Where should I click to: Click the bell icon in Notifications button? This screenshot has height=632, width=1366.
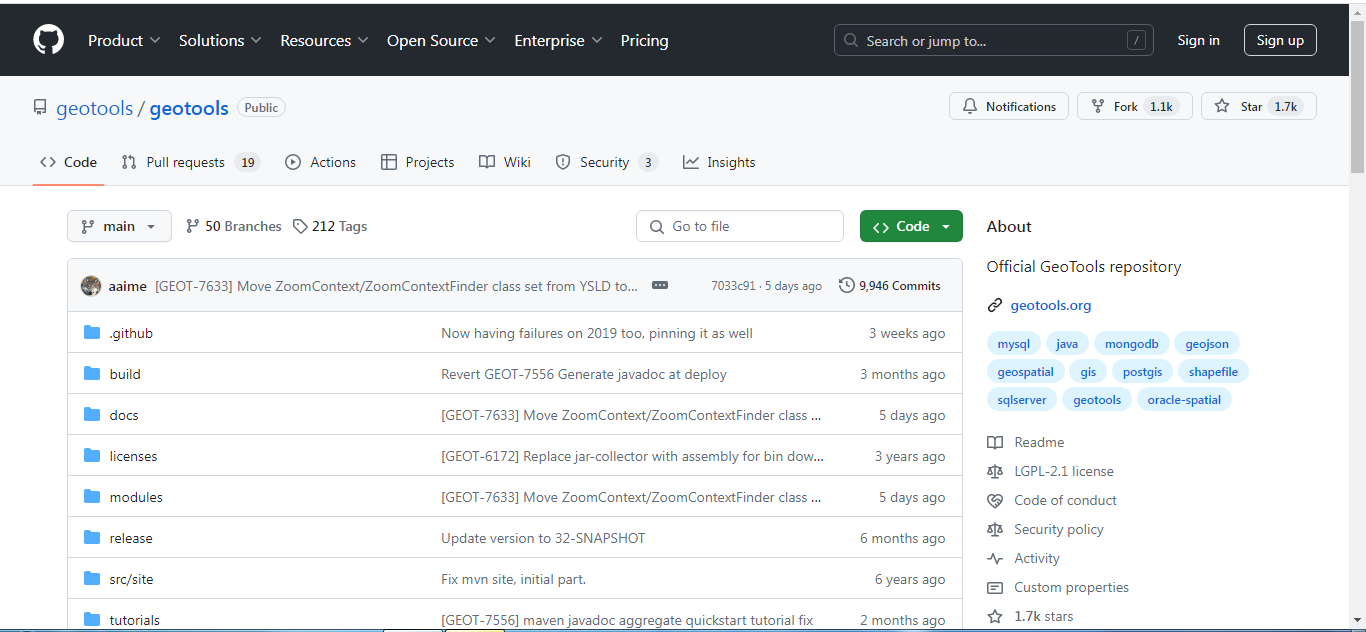(970, 107)
